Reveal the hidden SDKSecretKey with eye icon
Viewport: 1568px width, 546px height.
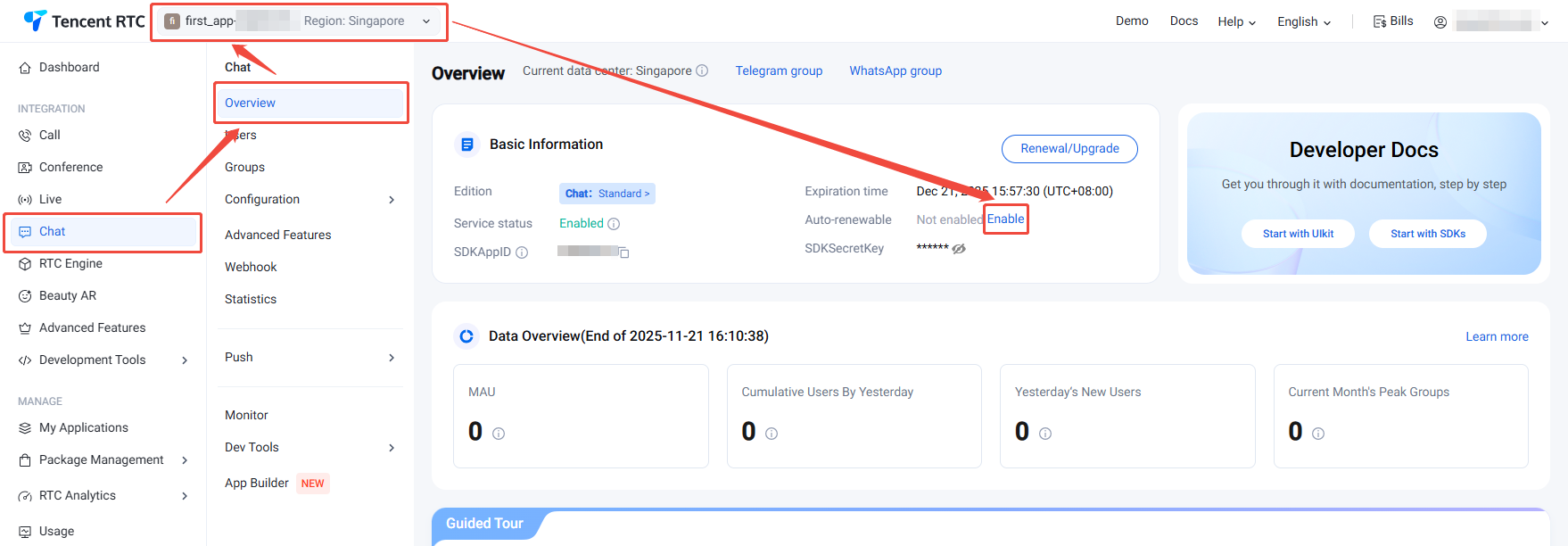coord(959,249)
